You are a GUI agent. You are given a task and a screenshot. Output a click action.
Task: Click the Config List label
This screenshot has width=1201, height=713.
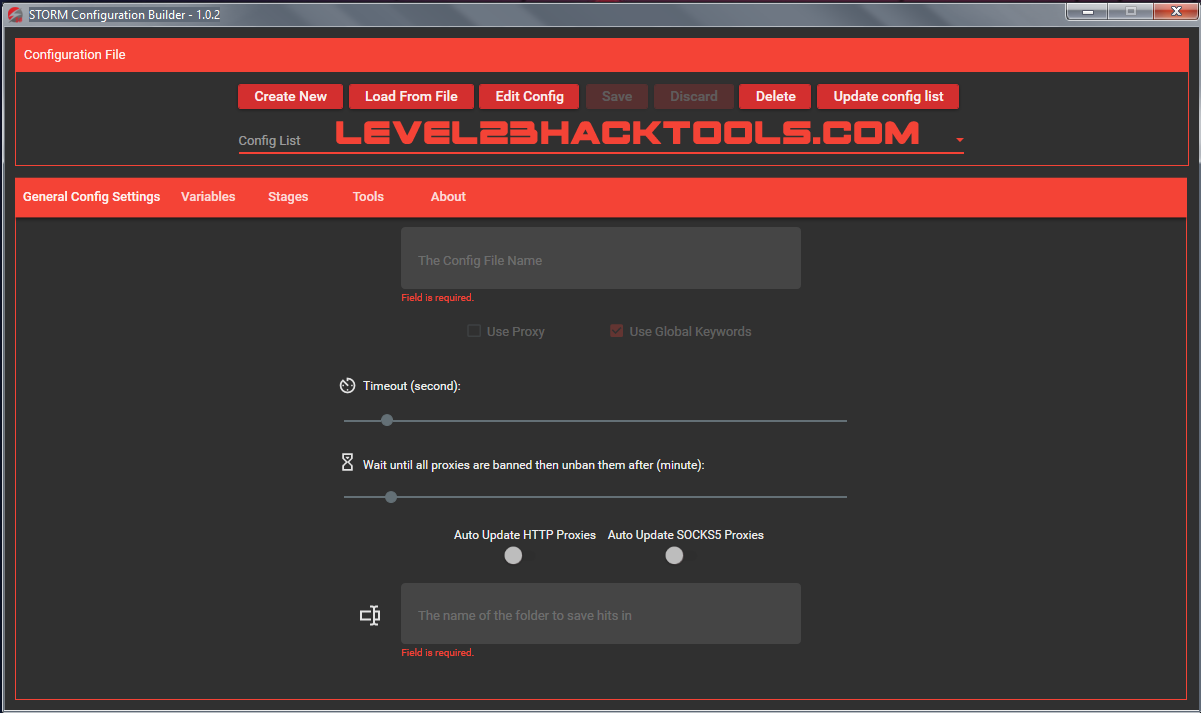(x=269, y=141)
